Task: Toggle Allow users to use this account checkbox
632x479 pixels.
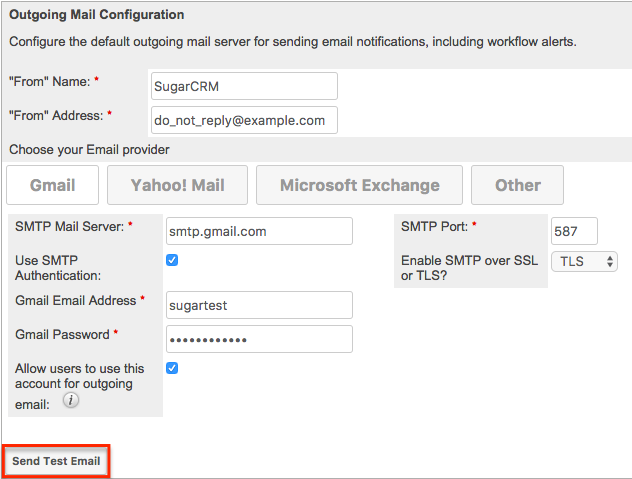Action: pos(172,368)
